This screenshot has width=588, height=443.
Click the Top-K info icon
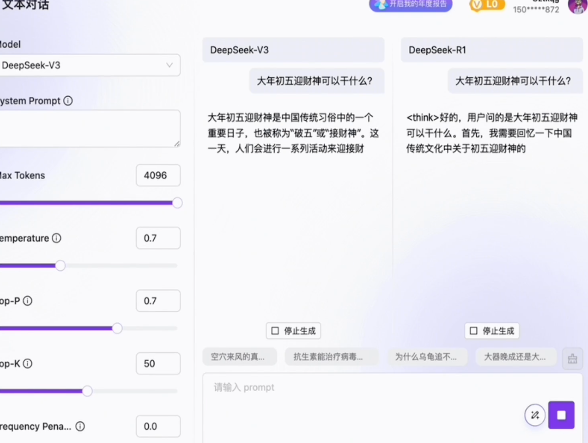[x=28, y=363]
